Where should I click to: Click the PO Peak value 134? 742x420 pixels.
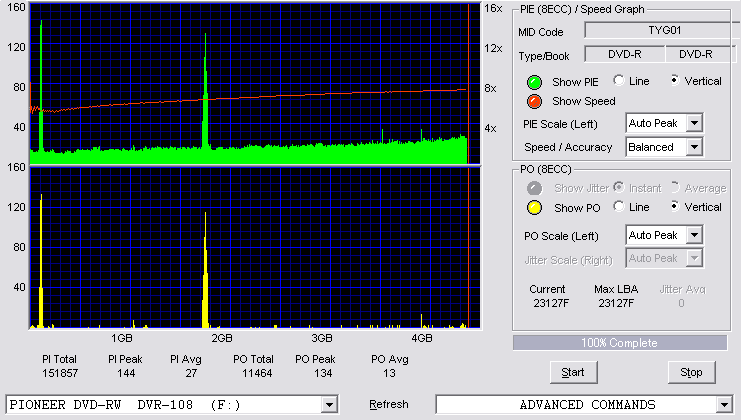point(323,374)
